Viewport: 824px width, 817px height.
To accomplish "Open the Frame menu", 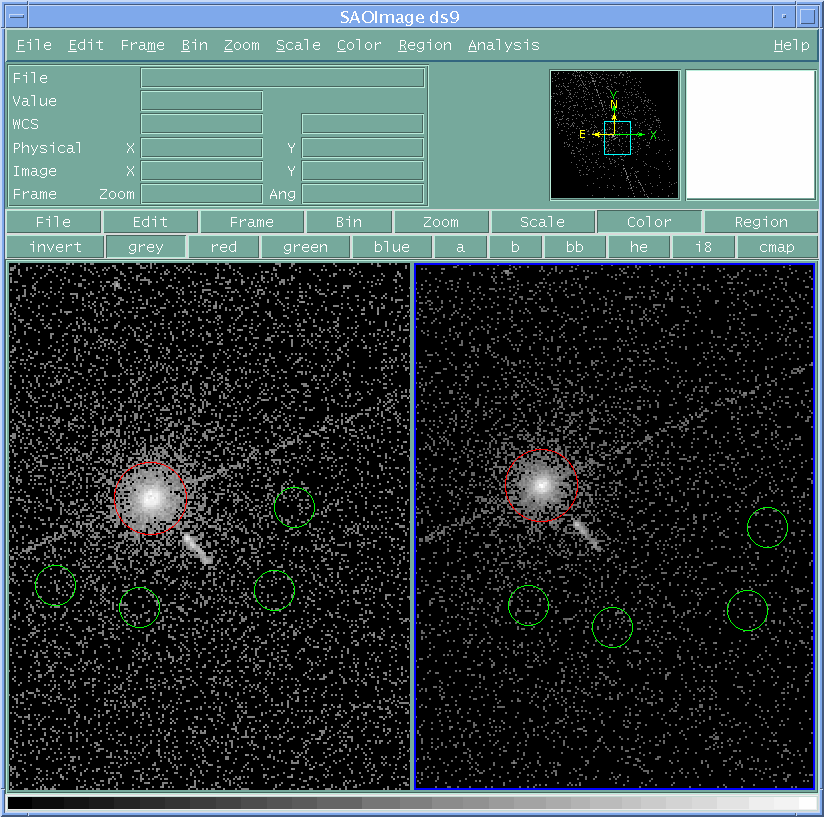I will coord(142,45).
